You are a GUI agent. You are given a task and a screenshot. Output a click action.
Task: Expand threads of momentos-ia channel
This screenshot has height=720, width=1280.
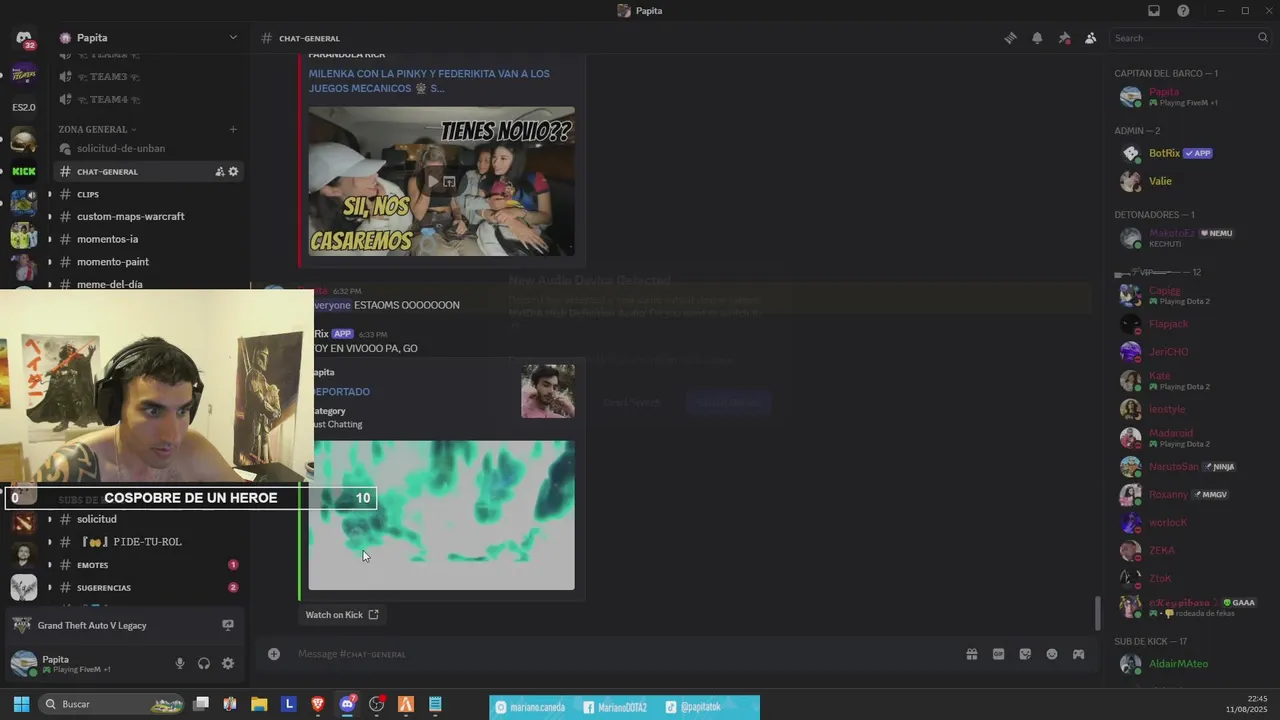tap(49, 239)
